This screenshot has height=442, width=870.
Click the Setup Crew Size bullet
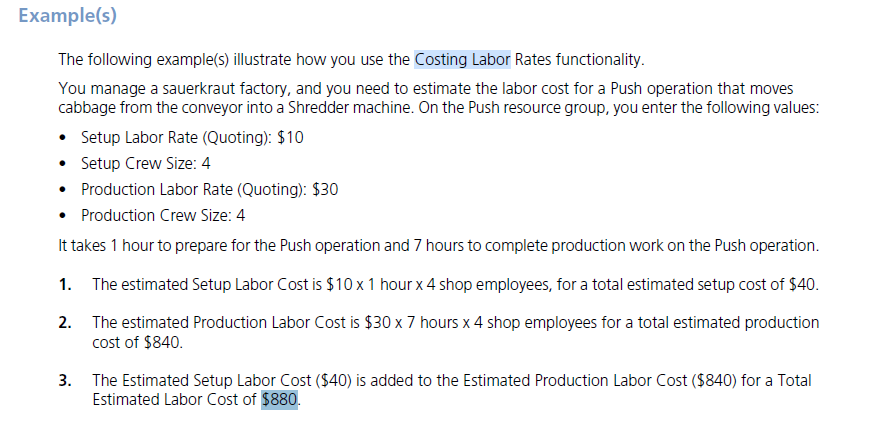pos(145,164)
